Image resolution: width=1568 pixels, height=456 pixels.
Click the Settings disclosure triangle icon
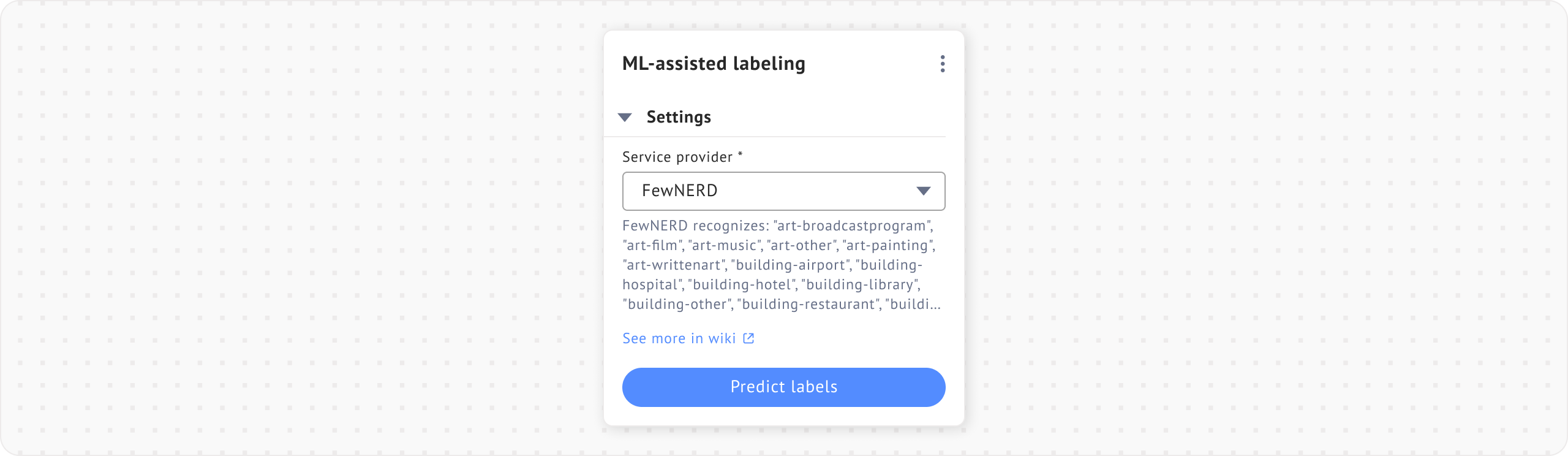[x=625, y=116]
